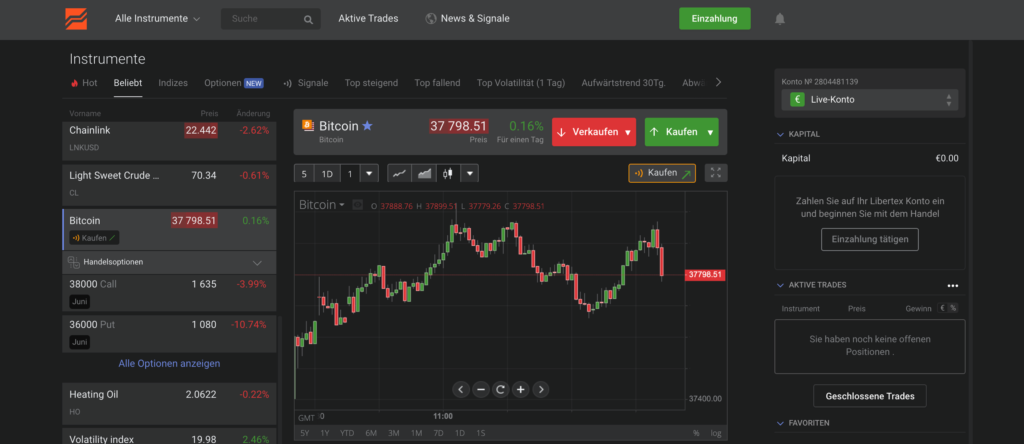Switch to the Indizes tab
Image resolution: width=1024 pixels, height=444 pixels.
pos(173,83)
